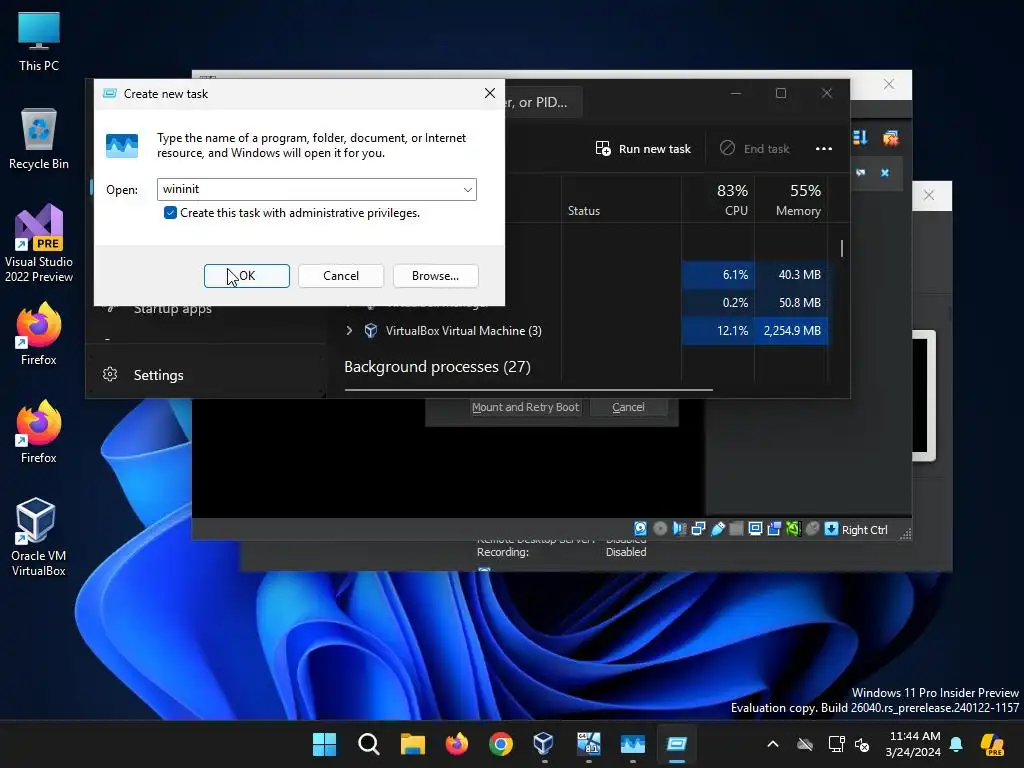The image size is (1024, 768).
Task: Toggle administrative privileges checkbox
Action: [x=170, y=213]
